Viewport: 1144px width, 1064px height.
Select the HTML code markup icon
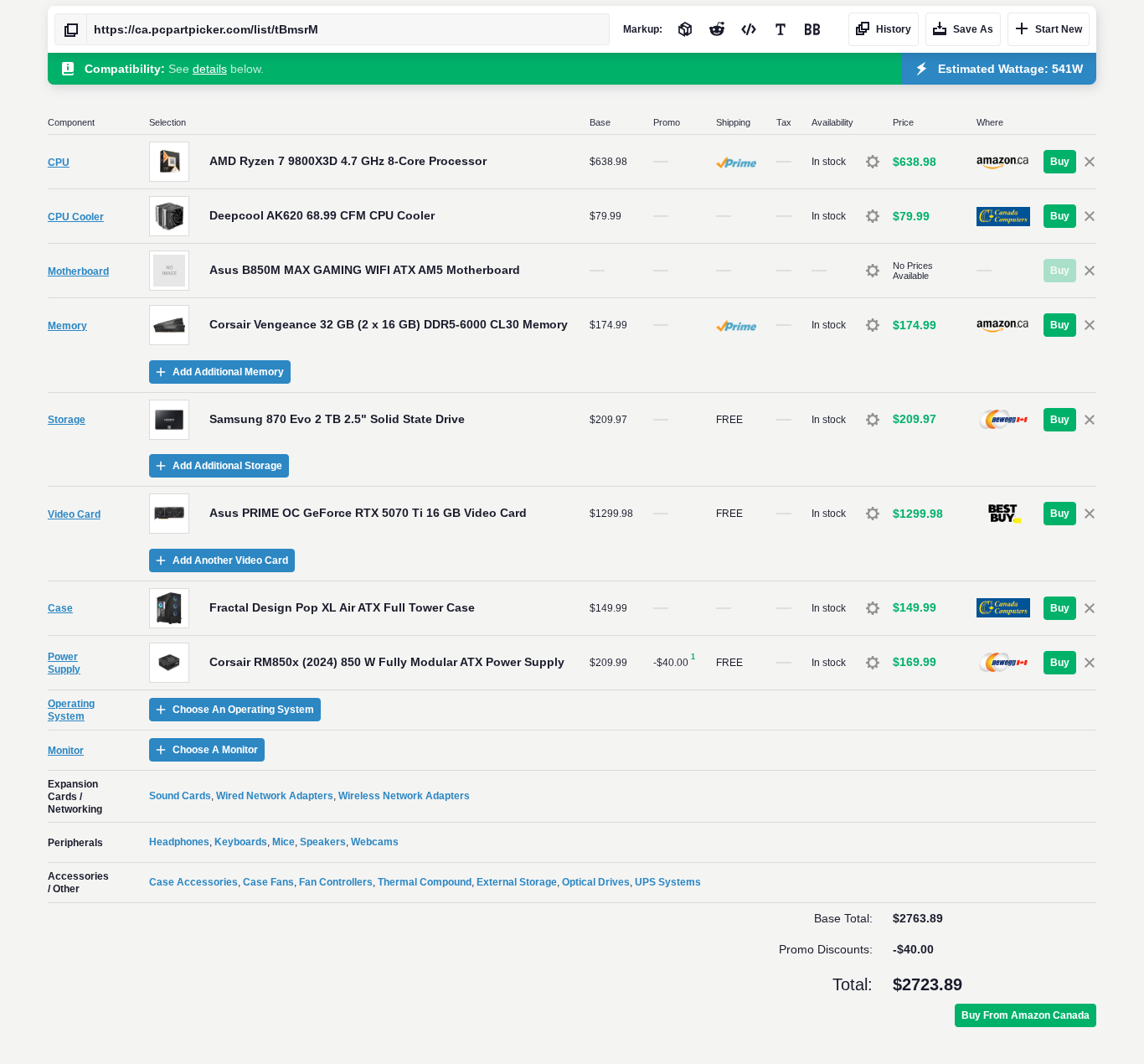[x=749, y=29]
